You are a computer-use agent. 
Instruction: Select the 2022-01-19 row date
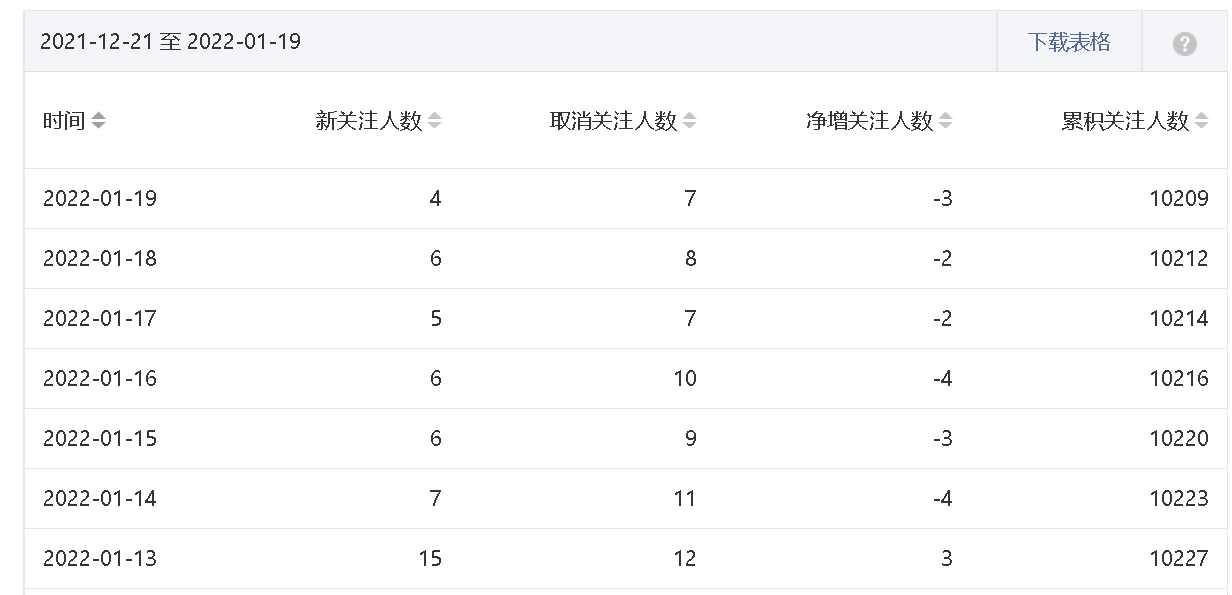100,198
